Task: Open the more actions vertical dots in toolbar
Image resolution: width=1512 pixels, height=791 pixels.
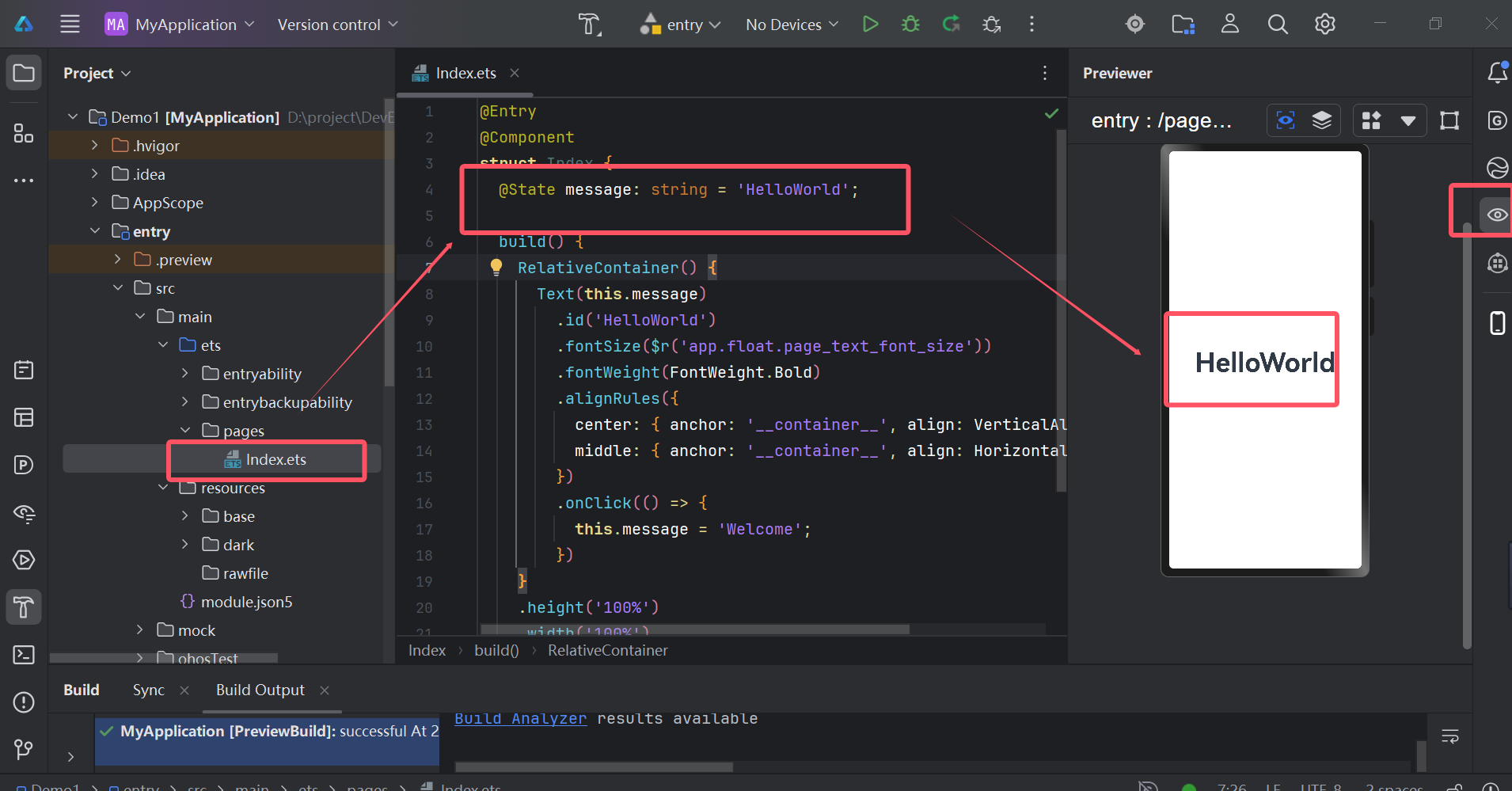Action: 1031,24
